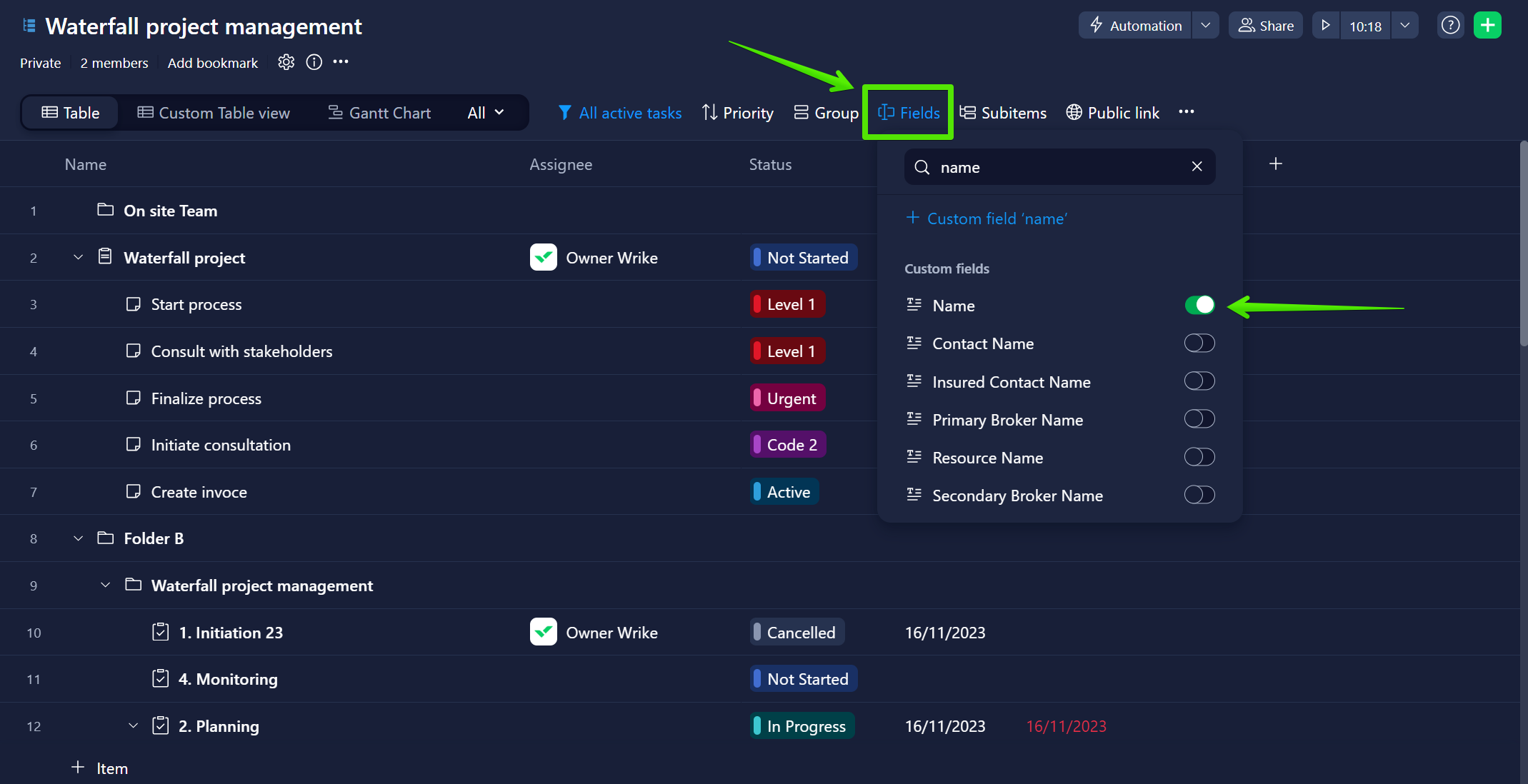Add a new column with plus icon
Viewport: 1528px width, 784px height.
coord(1275,164)
